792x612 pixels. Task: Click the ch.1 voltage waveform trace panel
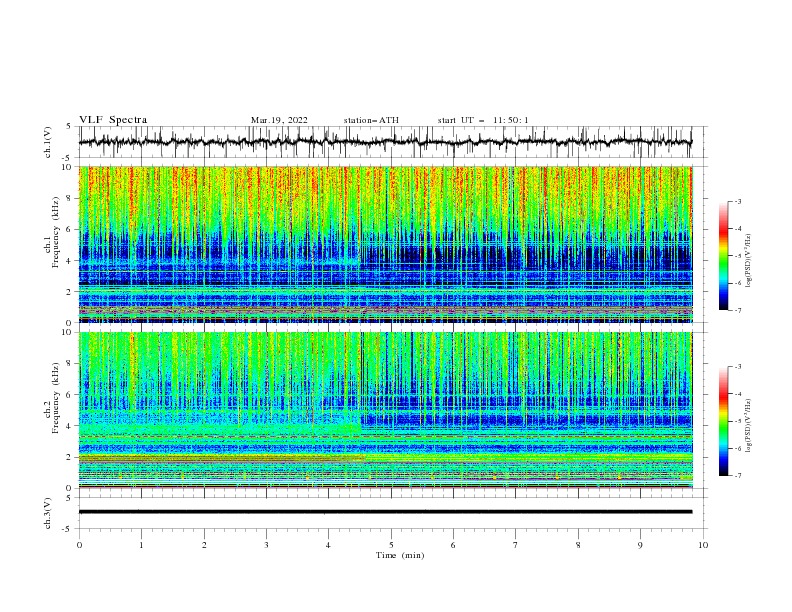point(393,142)
